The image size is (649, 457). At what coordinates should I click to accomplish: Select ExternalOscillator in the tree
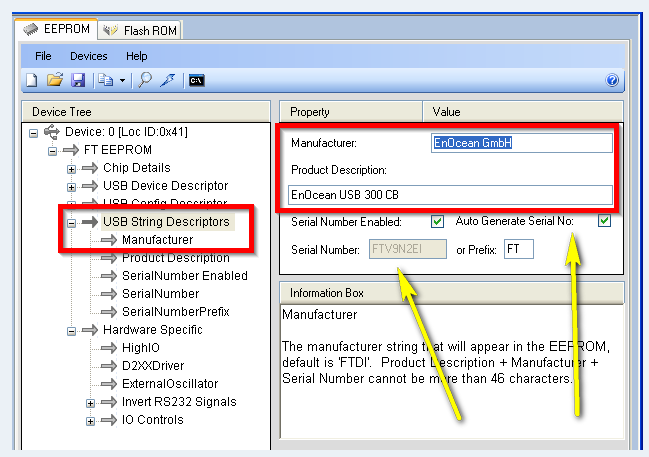click(170, 384)
